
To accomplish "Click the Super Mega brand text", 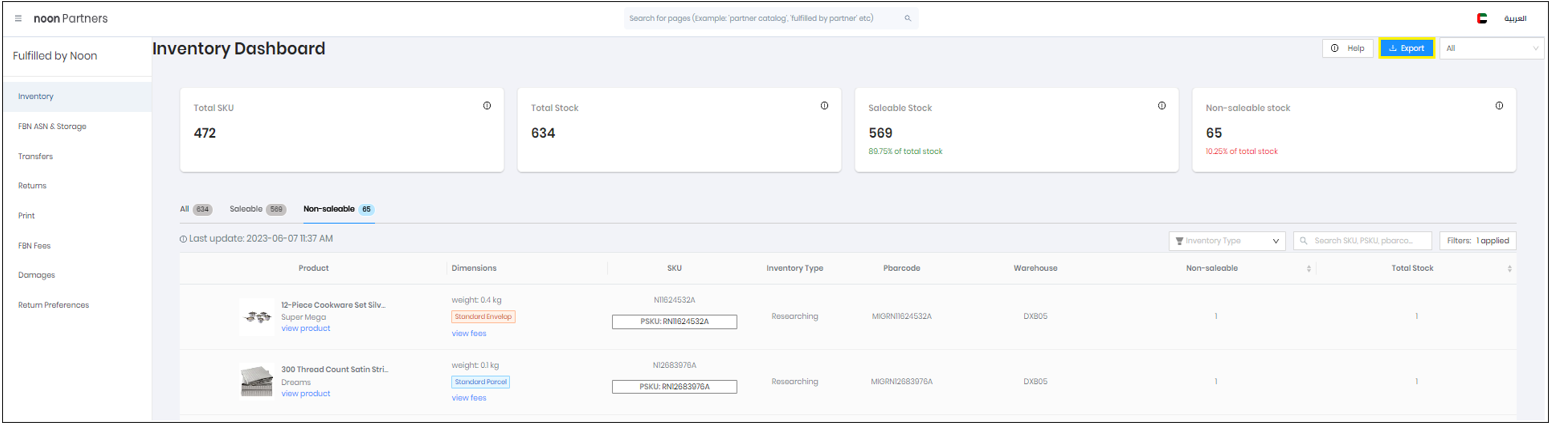I will click(x=303, y=316).
